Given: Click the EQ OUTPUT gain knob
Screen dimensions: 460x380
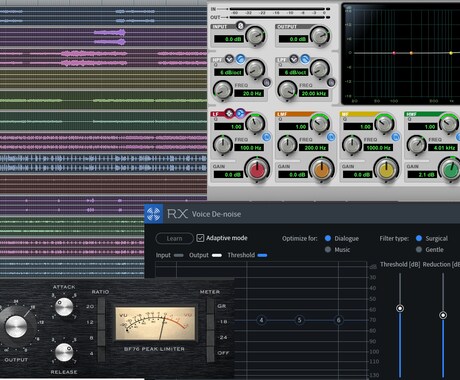Looking at the screenshot, I should coord(320,36).
